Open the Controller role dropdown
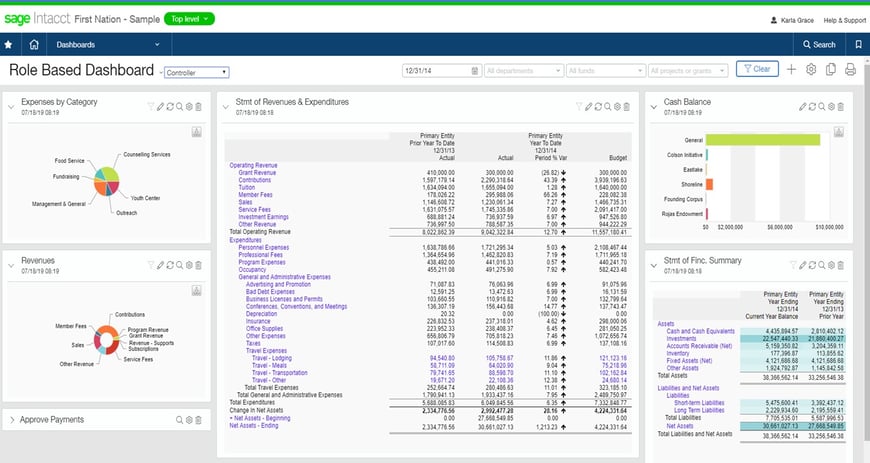The width and height of the screenshot is (870, 463). pyautogui.click(x=196, y=73)
